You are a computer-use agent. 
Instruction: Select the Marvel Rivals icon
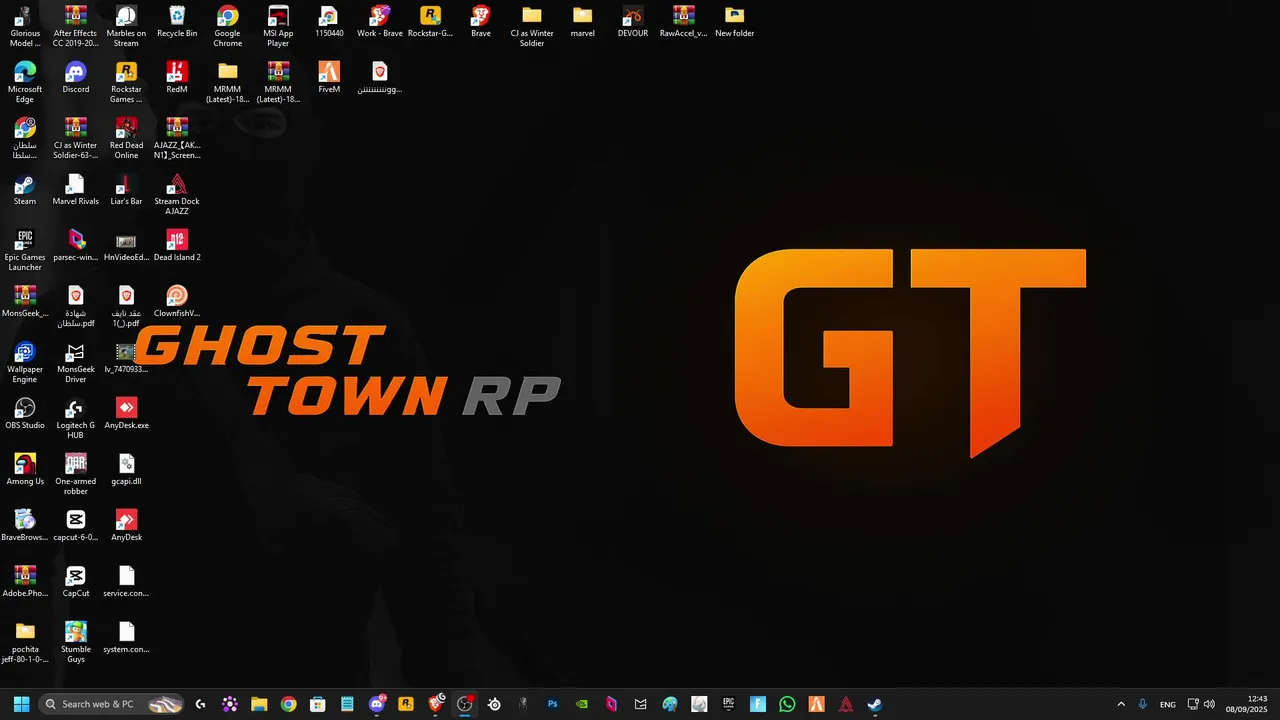click(75, 190)
